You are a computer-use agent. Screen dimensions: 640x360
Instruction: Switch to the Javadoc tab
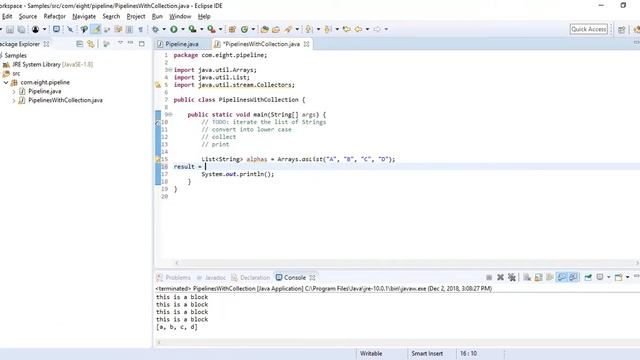(x=211, y=278)
